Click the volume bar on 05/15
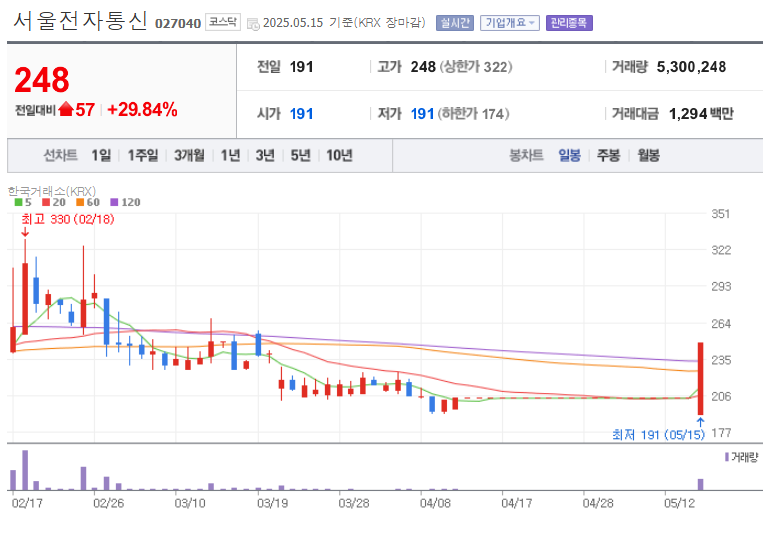 click(x=701, y=484)
